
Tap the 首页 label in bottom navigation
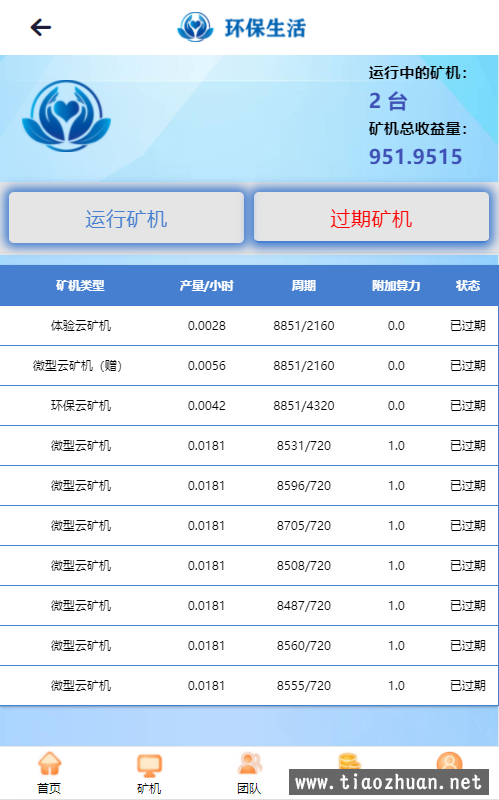(x=49, y=788)
